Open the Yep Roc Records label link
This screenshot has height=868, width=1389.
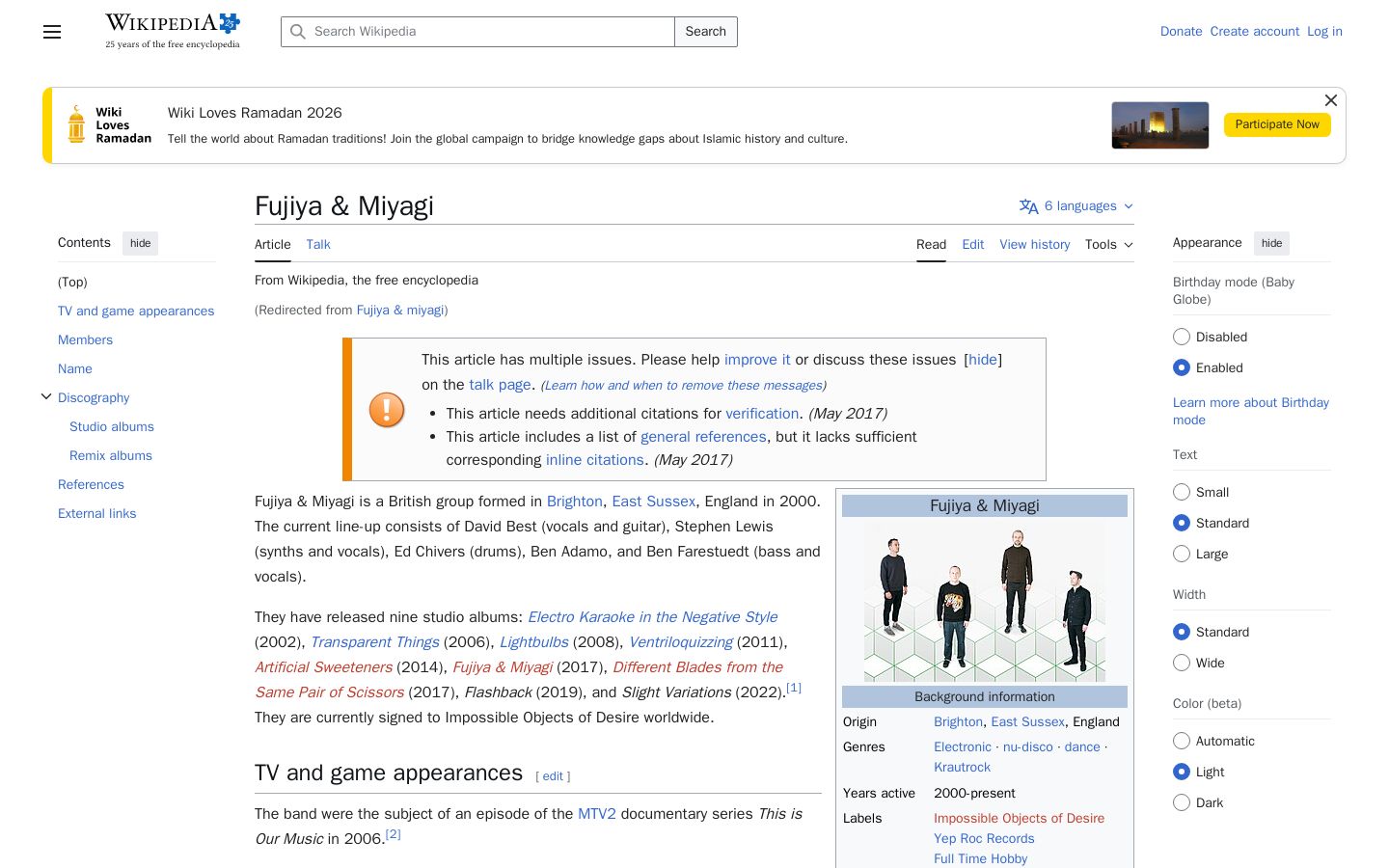pos(984,839)
